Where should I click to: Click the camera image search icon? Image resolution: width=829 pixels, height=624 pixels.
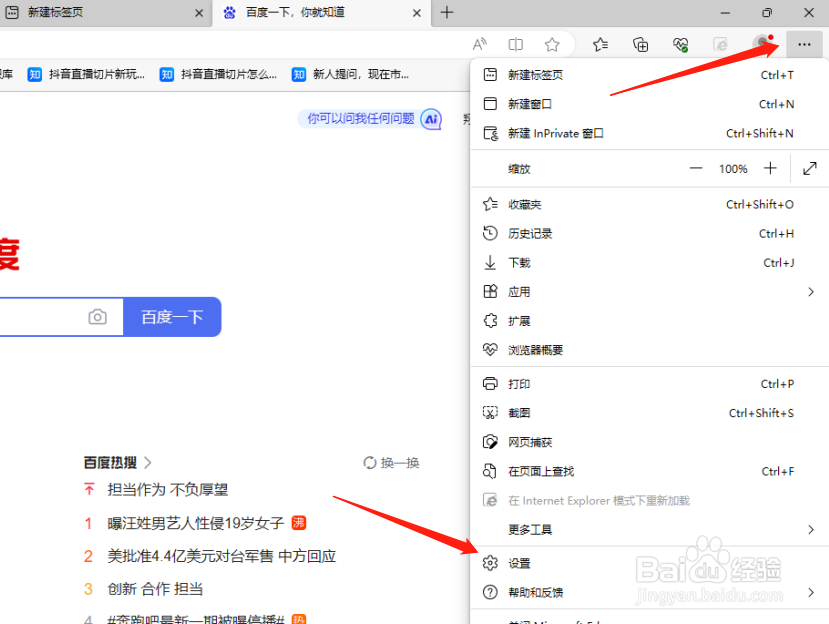click(97, 317)
